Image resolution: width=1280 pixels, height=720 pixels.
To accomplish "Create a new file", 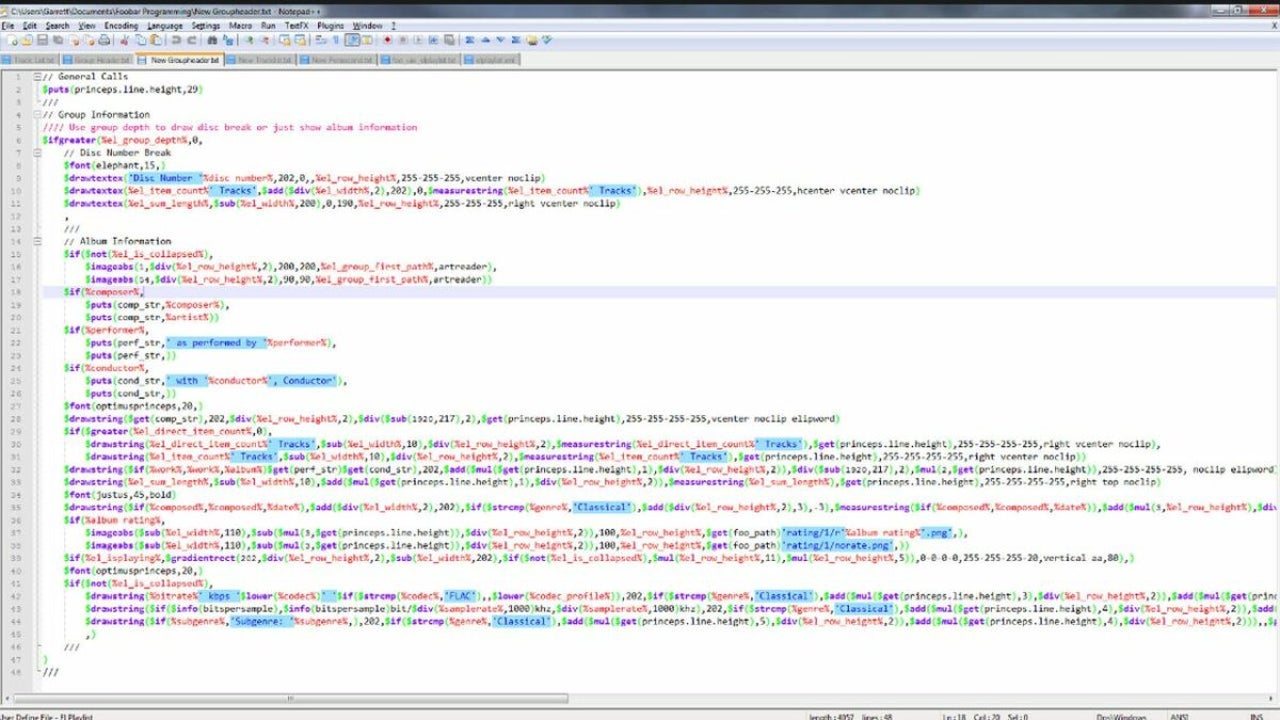I will point(12,42).
